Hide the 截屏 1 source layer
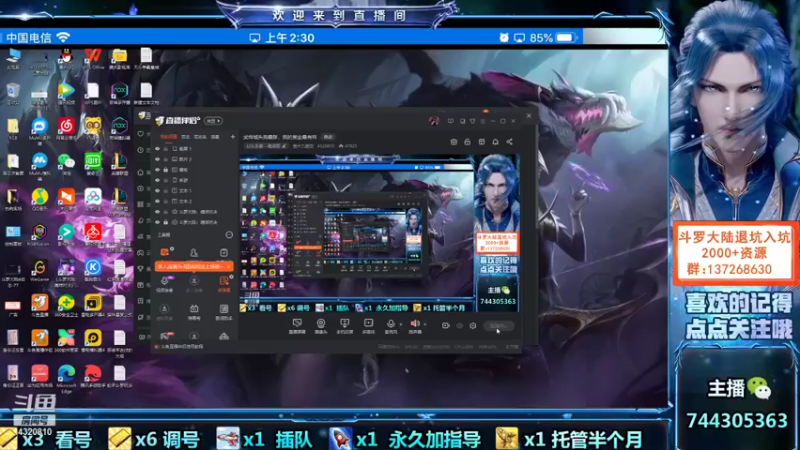 click(157, 149)
